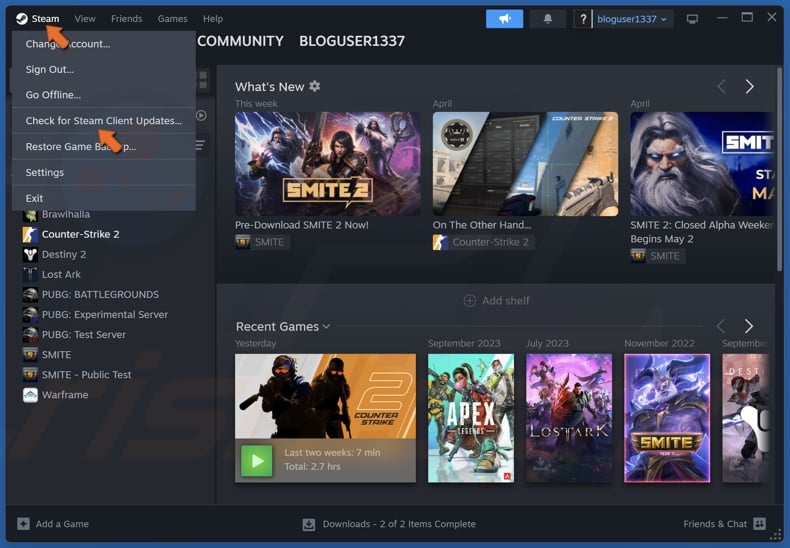The width and height of the screenshot is (790, 548).
Task: Go to previous What's New items
Action: click(721, 87)
